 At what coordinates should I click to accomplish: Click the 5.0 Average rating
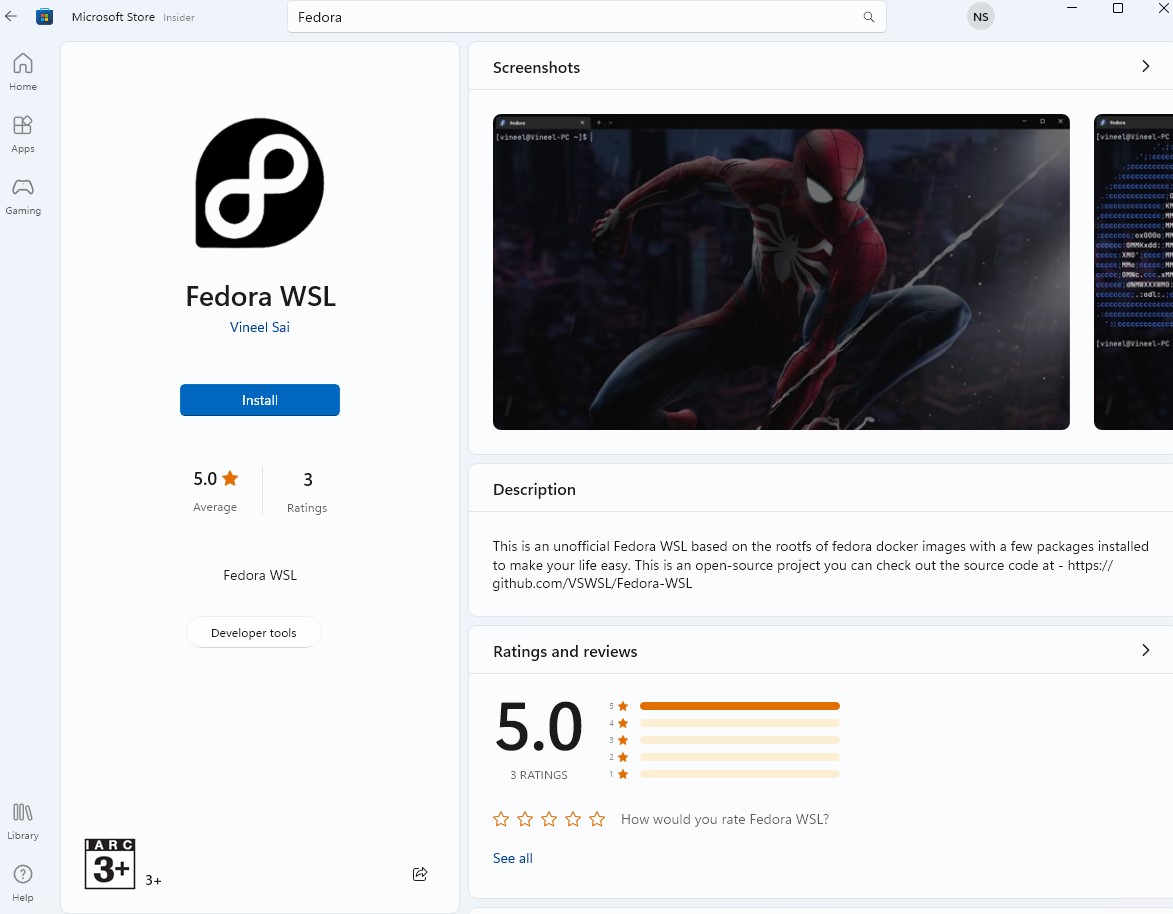[x=215, y=491]
